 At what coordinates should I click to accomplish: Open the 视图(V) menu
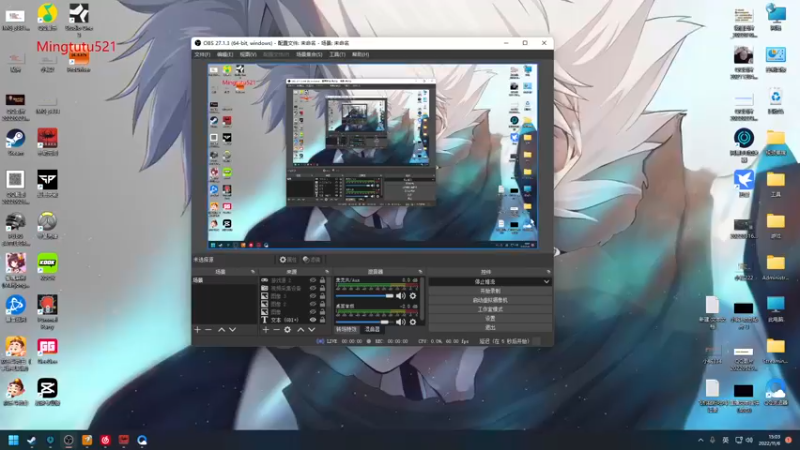point(248,54)
